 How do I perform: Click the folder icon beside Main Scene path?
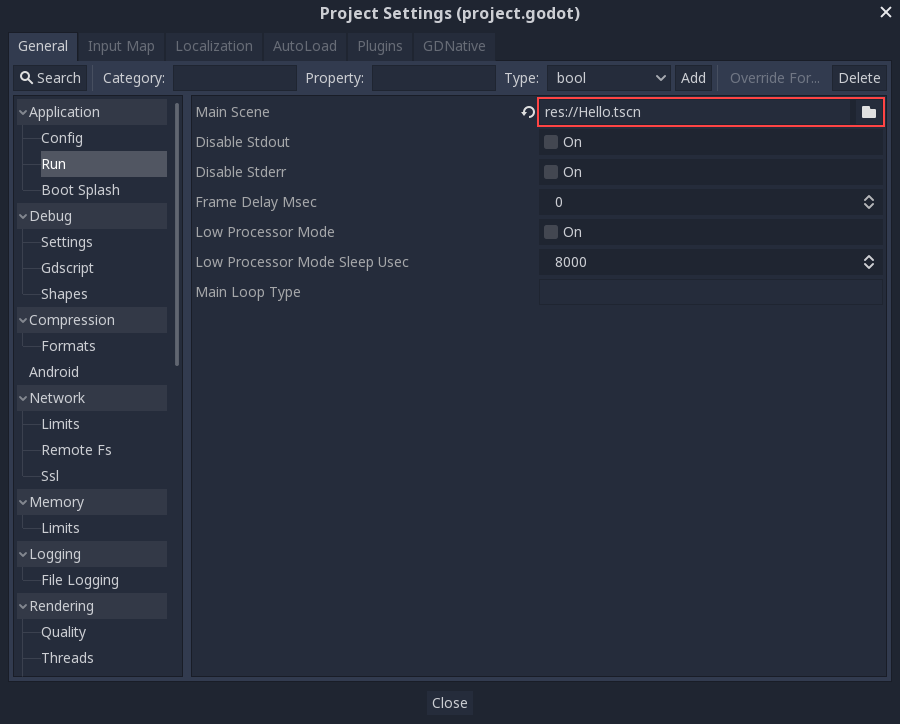tap(868, 112)
